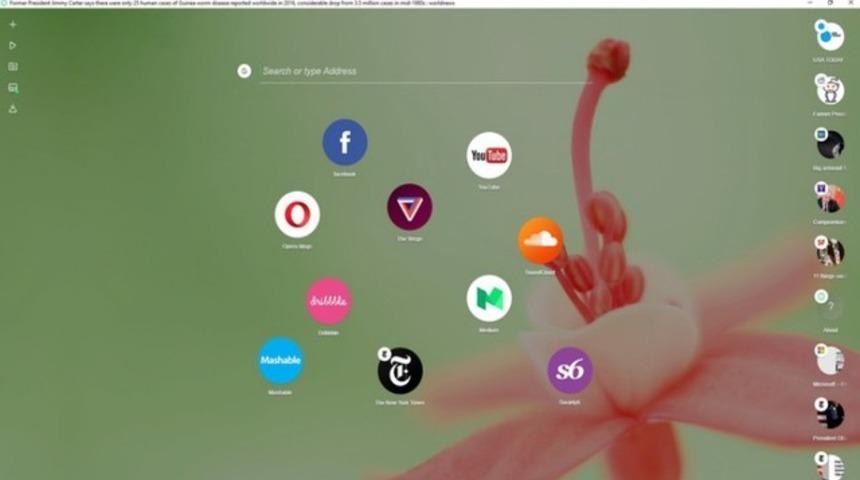Open the media player sidebar icon
This screenshot has height=480, width=860.
[13, 46]
